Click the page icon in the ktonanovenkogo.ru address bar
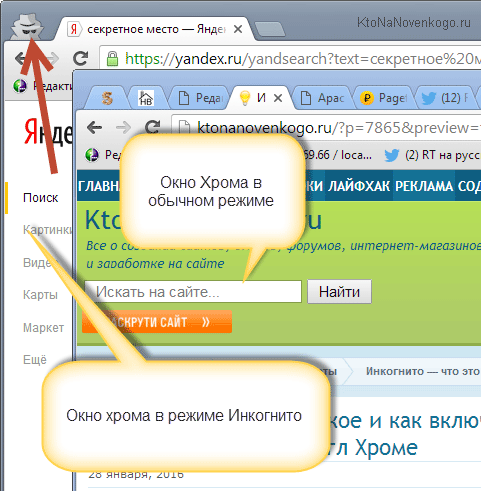481x491 pixels. pyautogui.click(x=184, y=128)
